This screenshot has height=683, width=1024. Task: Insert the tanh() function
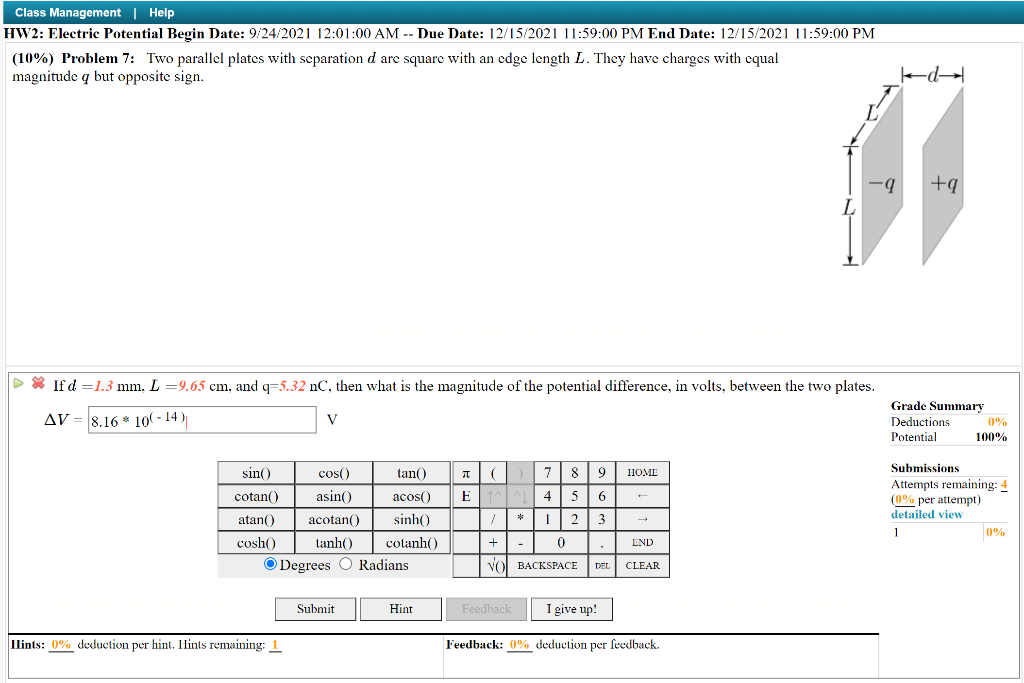(x=334, y=543)
